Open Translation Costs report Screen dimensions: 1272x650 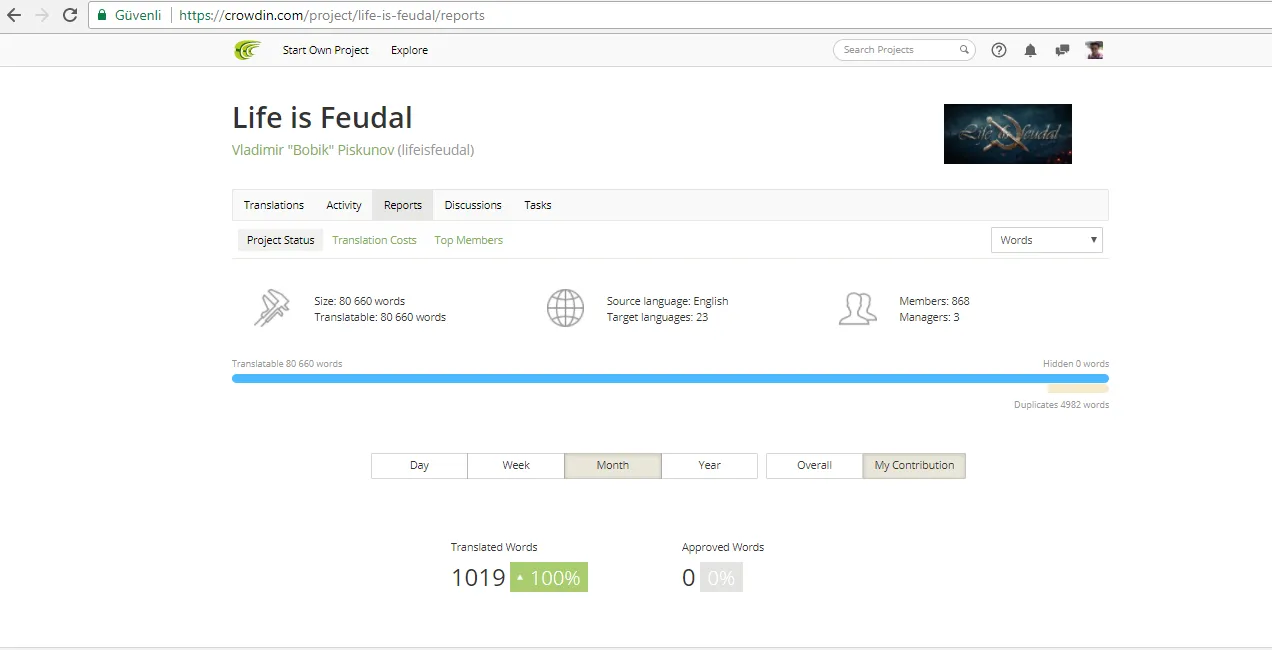(x=374, y=240)
